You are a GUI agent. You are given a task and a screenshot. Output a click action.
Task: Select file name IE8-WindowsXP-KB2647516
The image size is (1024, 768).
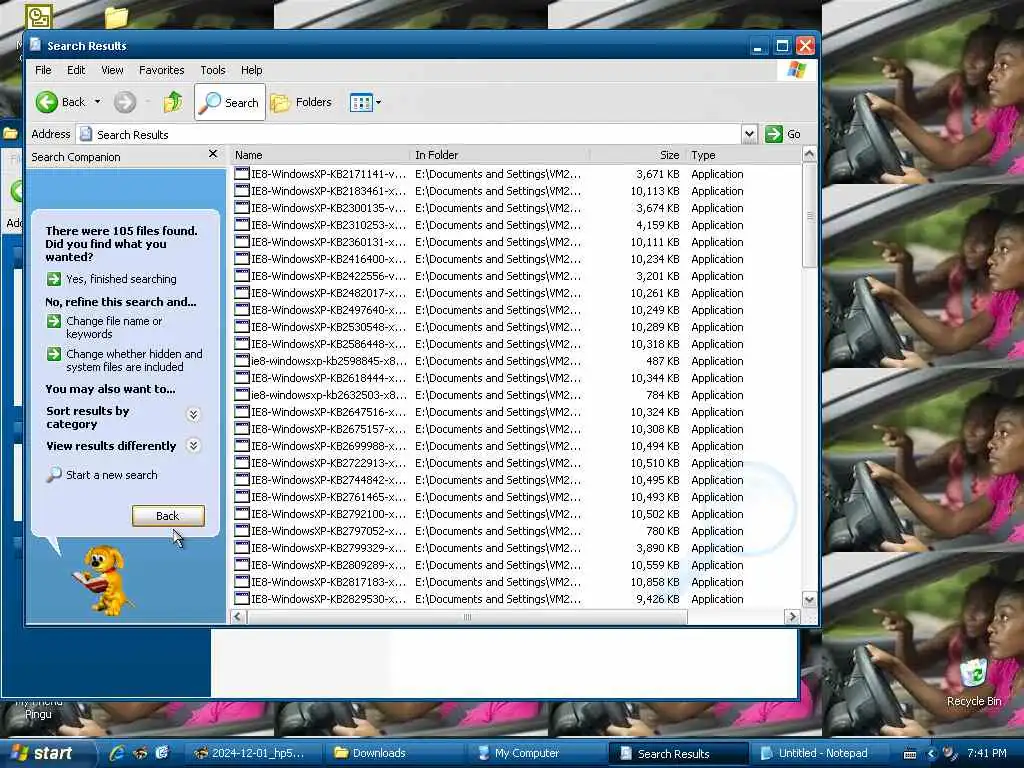(x=328, y=412)
